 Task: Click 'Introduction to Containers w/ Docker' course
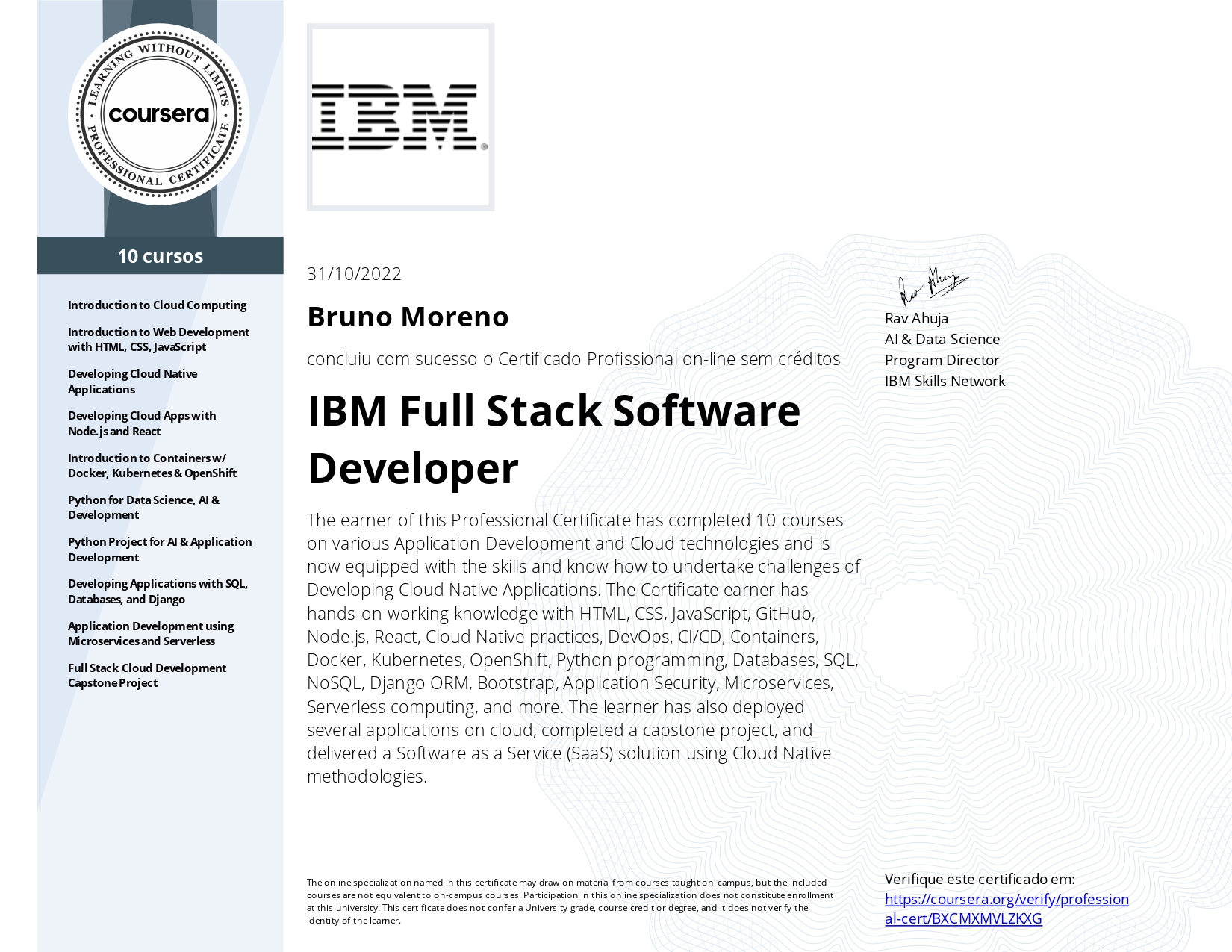coord(152,465)
